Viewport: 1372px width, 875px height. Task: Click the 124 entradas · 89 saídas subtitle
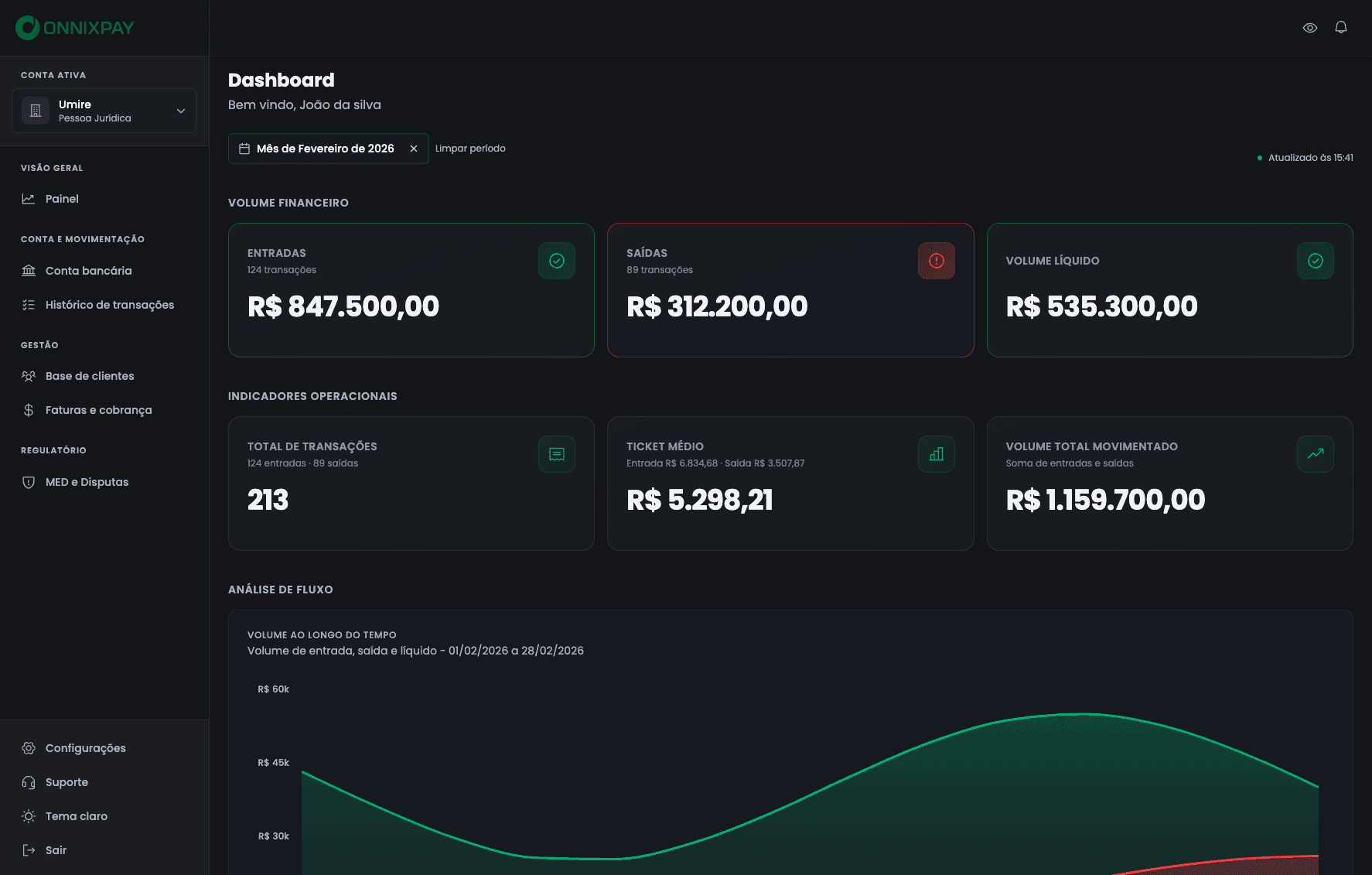302,463
